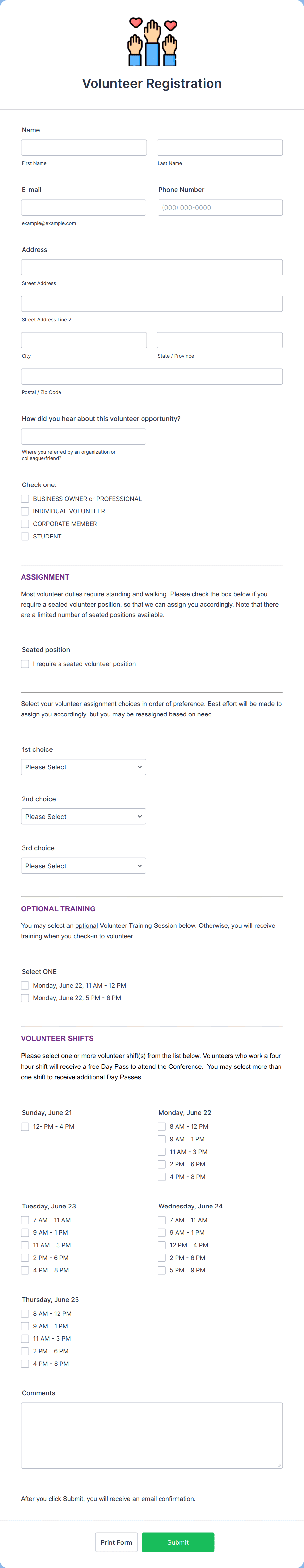Click into the E-mail input field
Screen dimensions: 304x1568
pos(83,207)
